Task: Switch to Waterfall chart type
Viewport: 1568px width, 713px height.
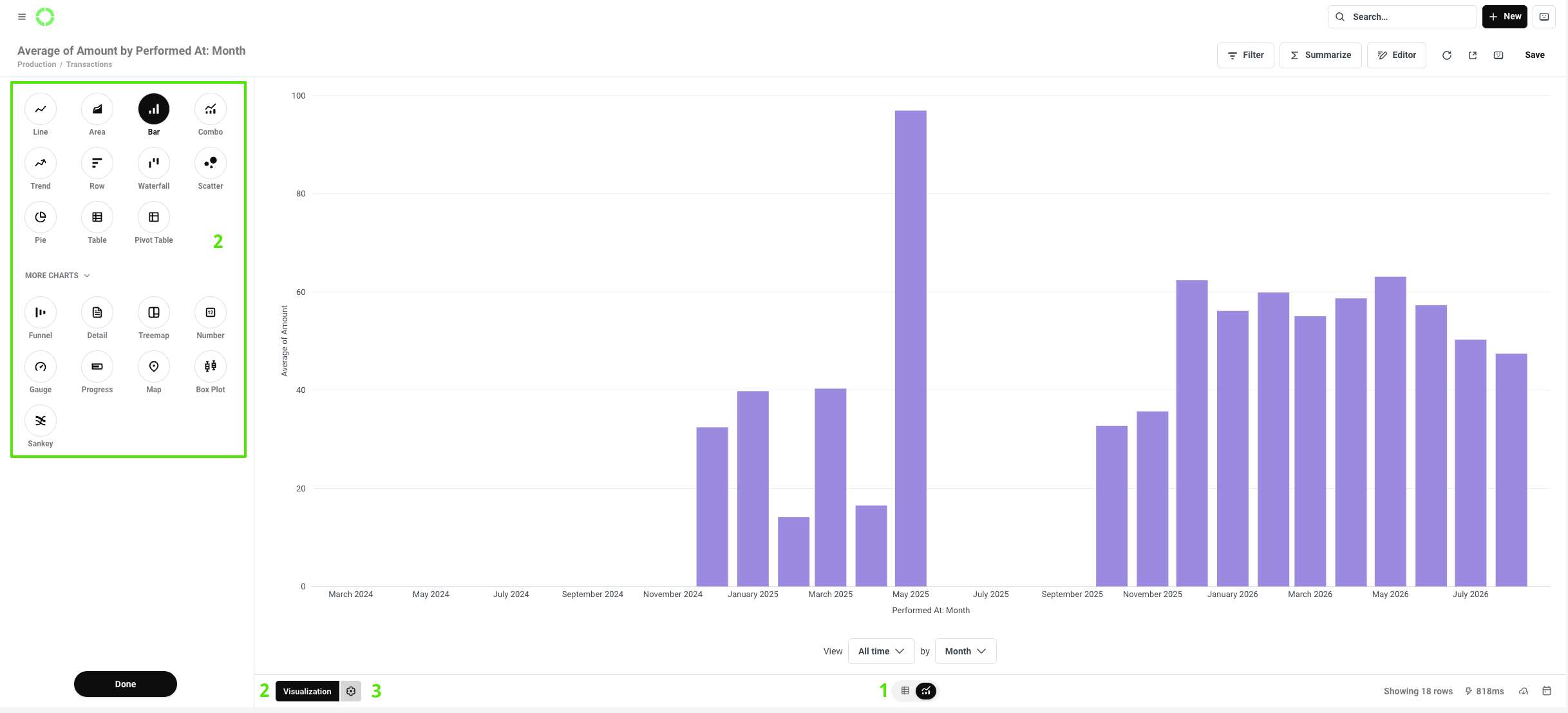Action: pos(154,164)
